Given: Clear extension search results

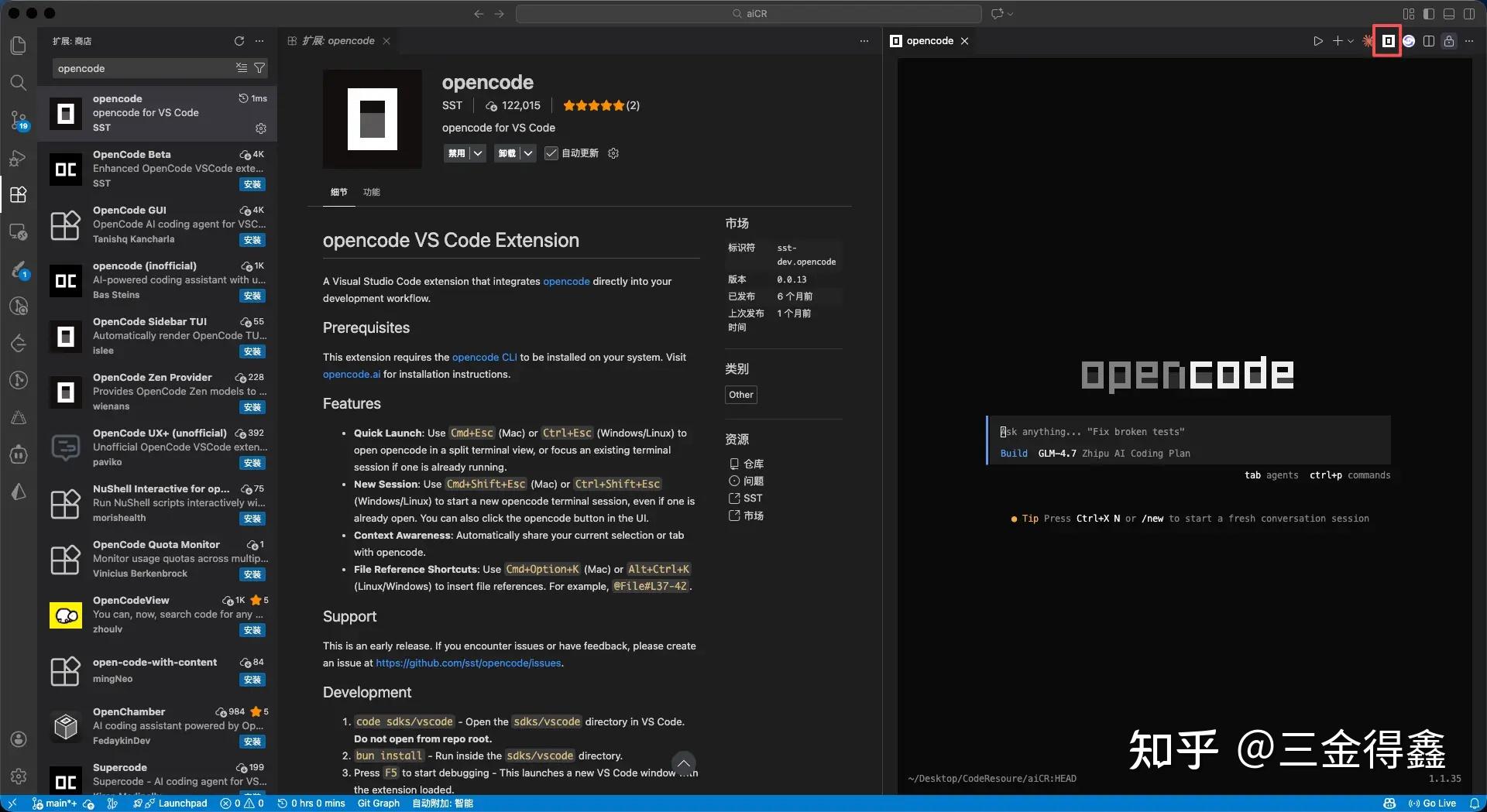Looking at the screenshot, I should (x=242, y=68).
